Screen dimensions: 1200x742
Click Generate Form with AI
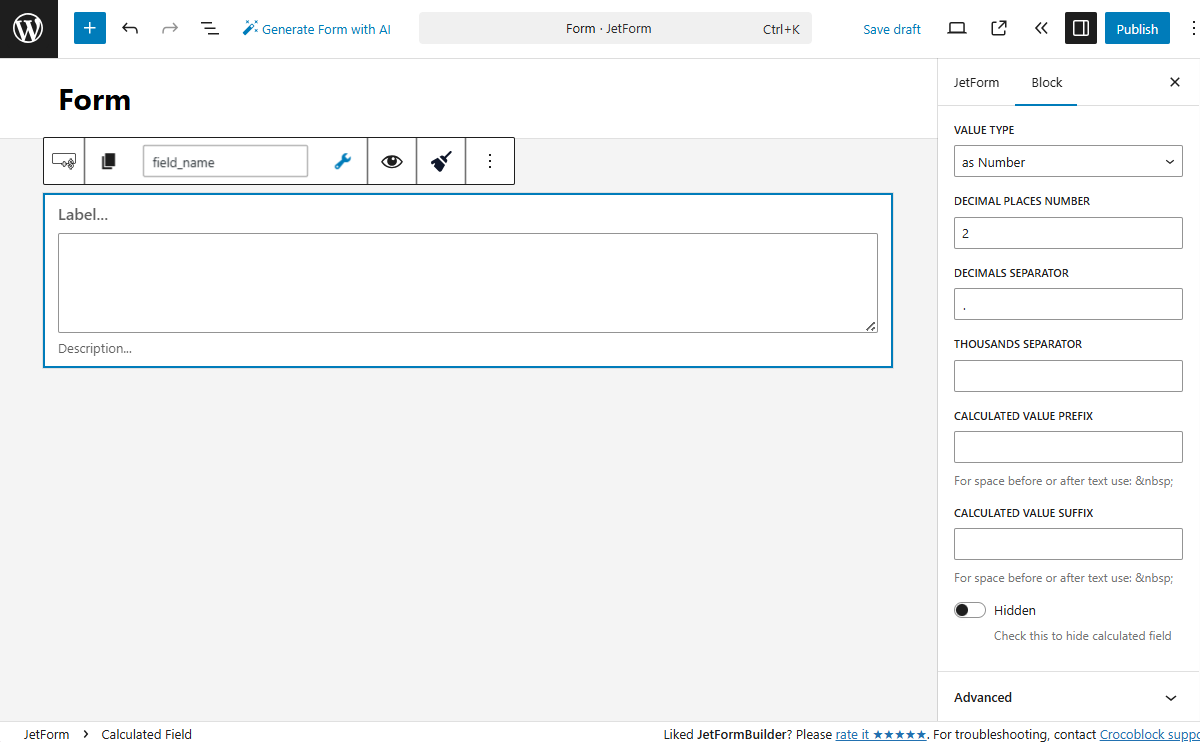(x=316, y=29)
